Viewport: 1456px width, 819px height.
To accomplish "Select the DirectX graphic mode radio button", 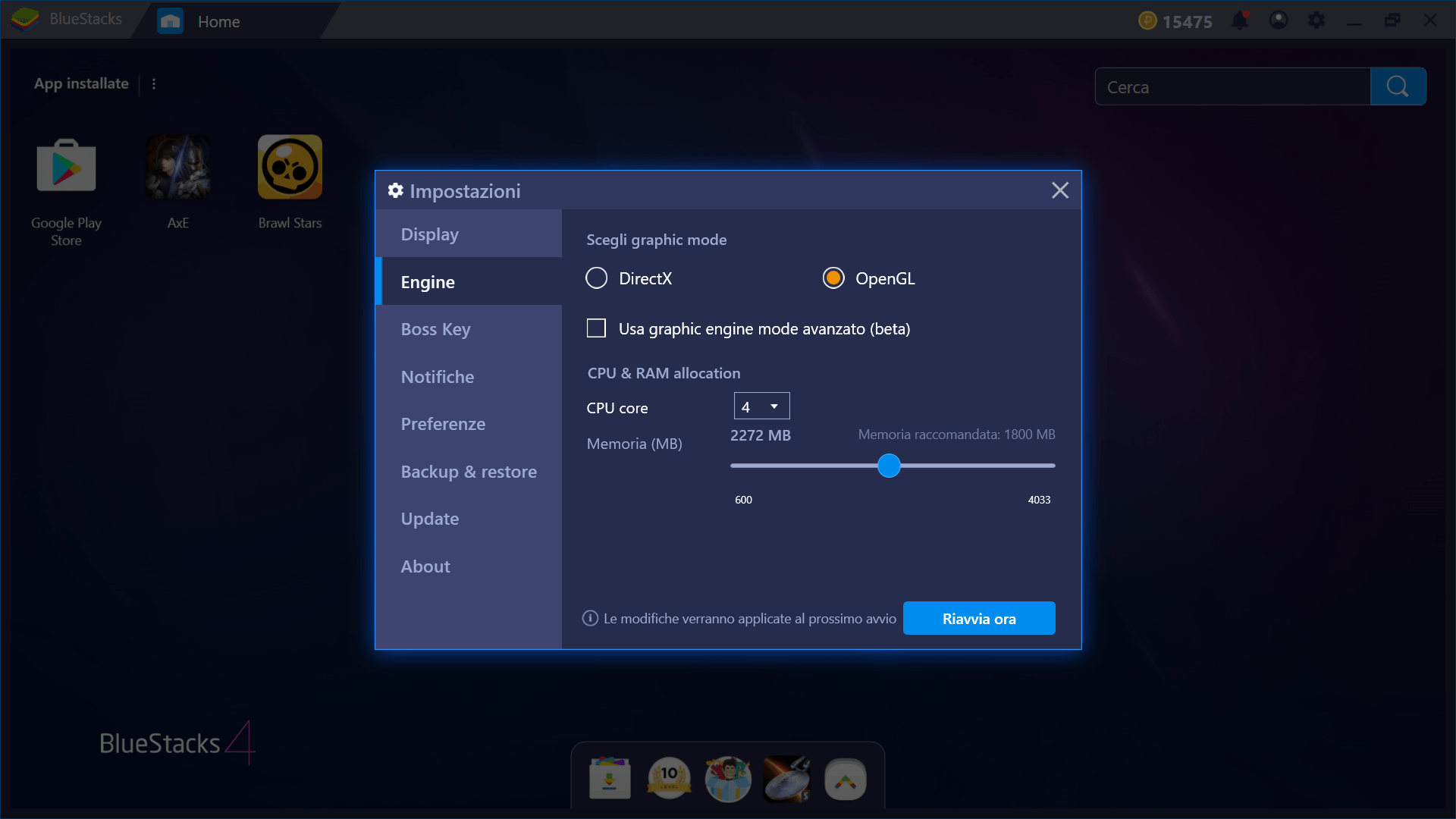I will 597,278.
